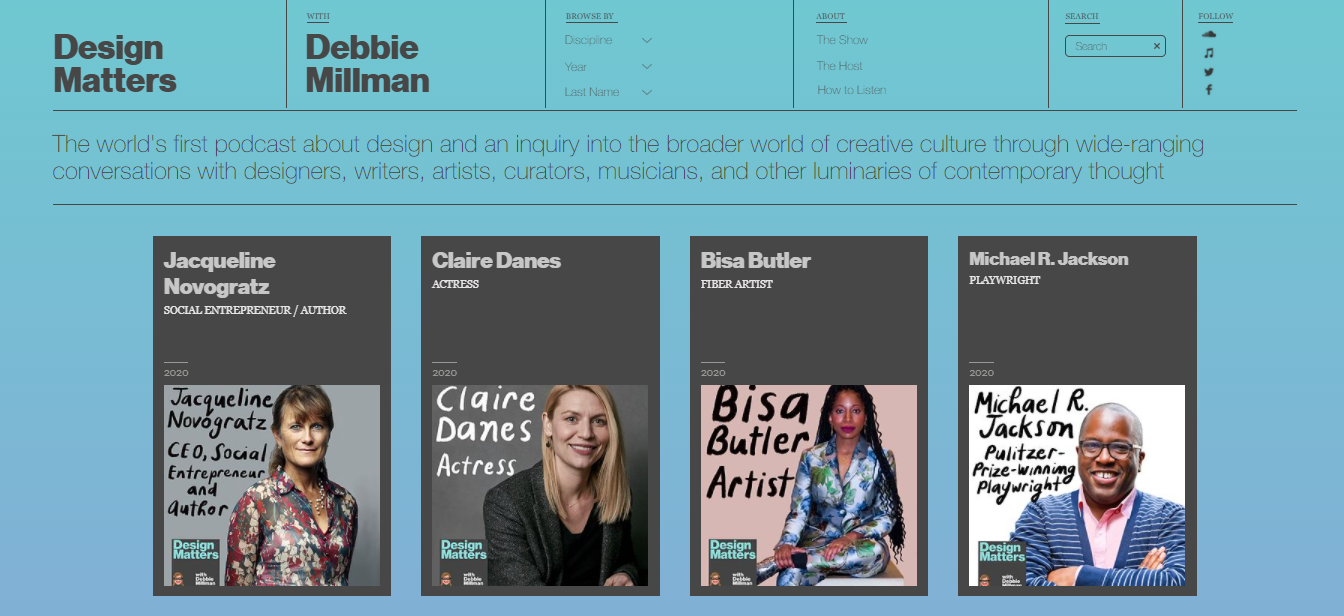
Task: Open The Show page
Action: click(x=841, y=39)
